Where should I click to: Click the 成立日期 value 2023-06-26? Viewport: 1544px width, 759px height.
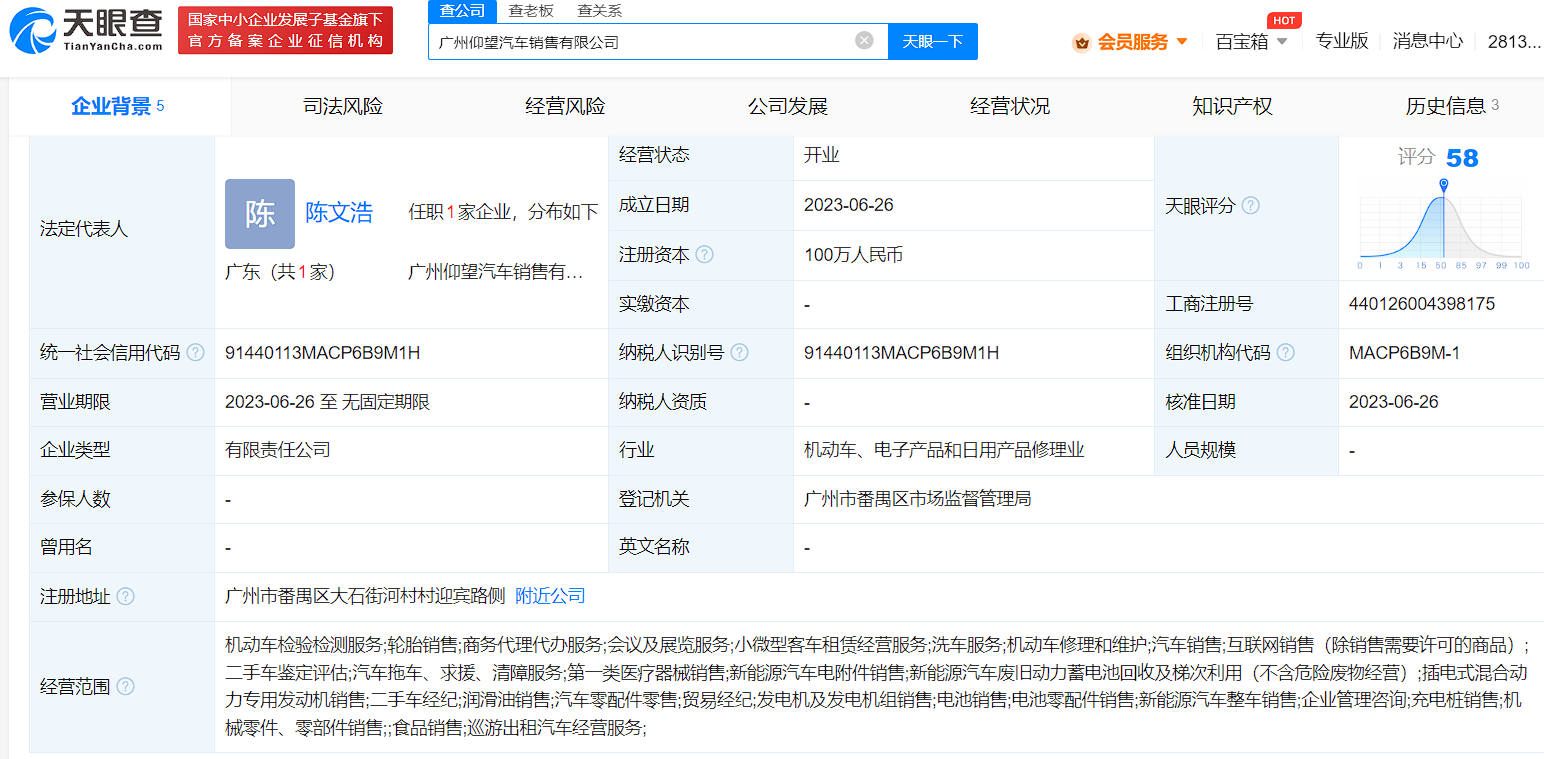tap(849, 205)
